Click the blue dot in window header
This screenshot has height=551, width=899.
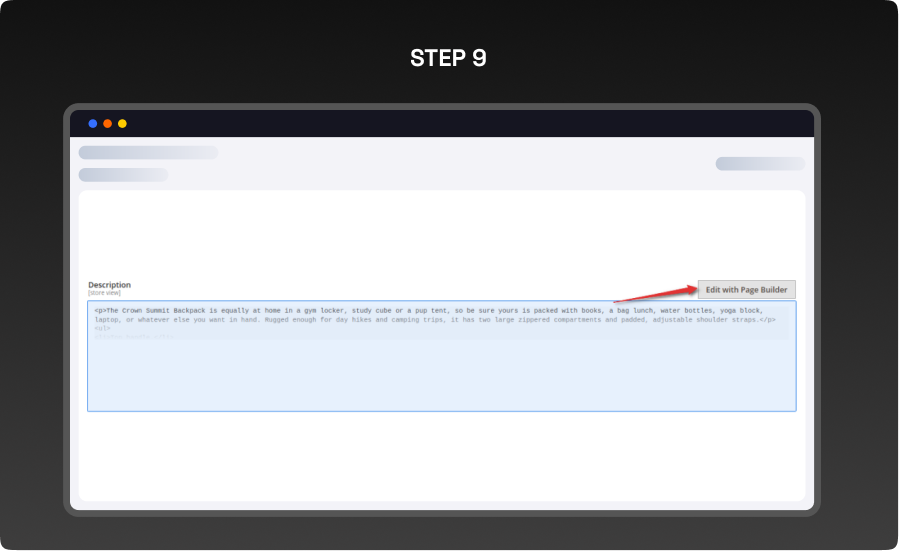[92, 124]
